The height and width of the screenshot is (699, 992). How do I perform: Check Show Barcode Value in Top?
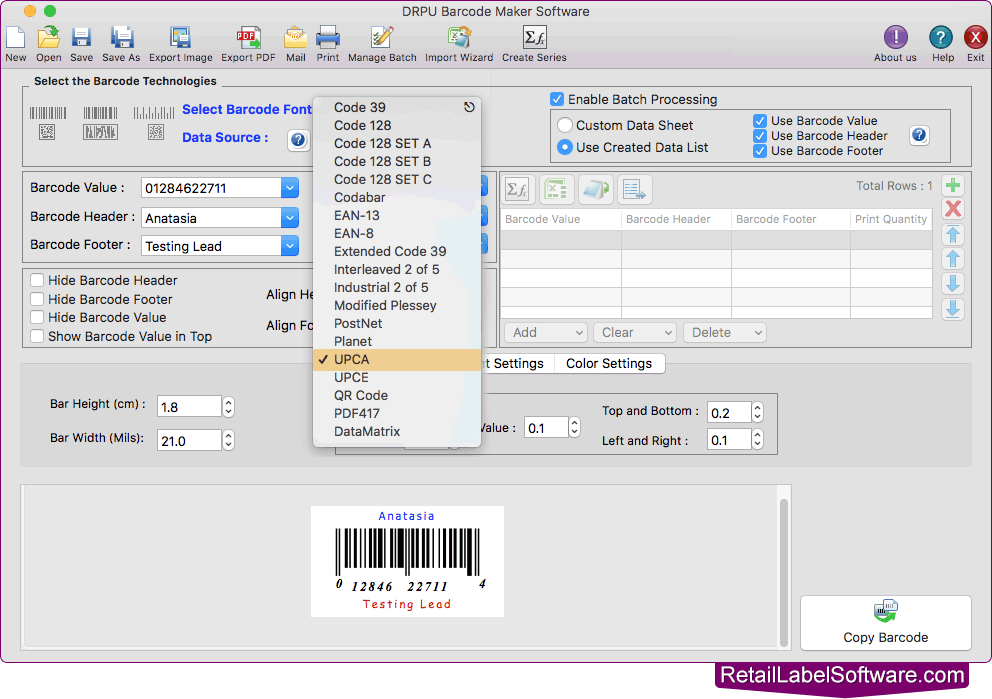pyautogui.click(x=37, y=337)
